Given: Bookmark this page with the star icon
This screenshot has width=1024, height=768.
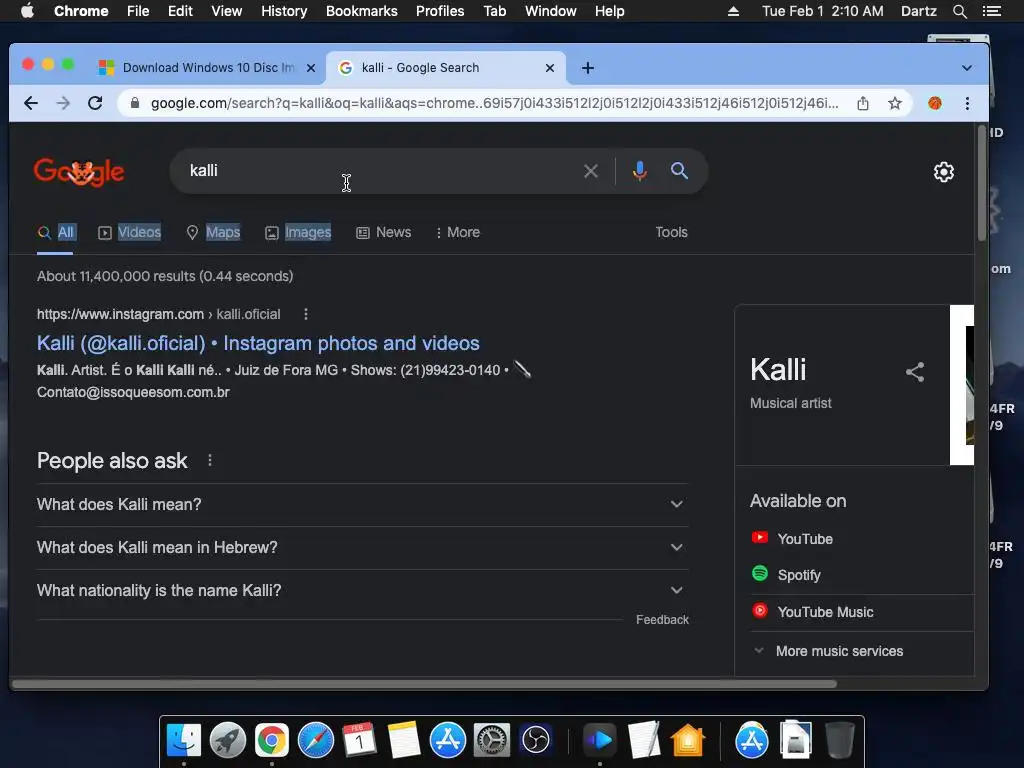Looking at the screenshot, I should click(x=895, y=103).
